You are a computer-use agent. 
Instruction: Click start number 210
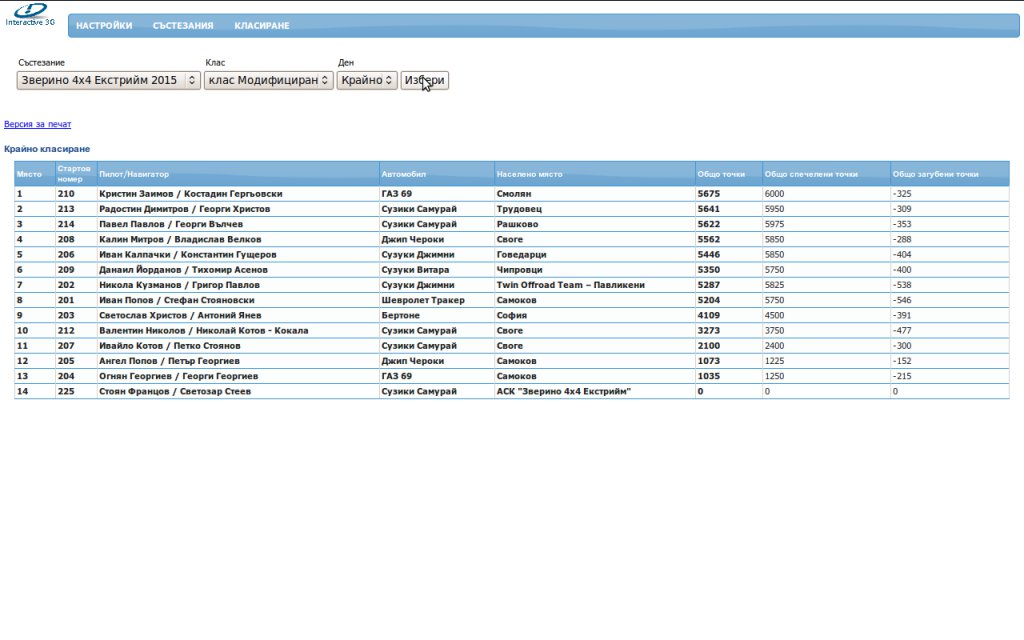pyautogui.click(x=66, y=194)
